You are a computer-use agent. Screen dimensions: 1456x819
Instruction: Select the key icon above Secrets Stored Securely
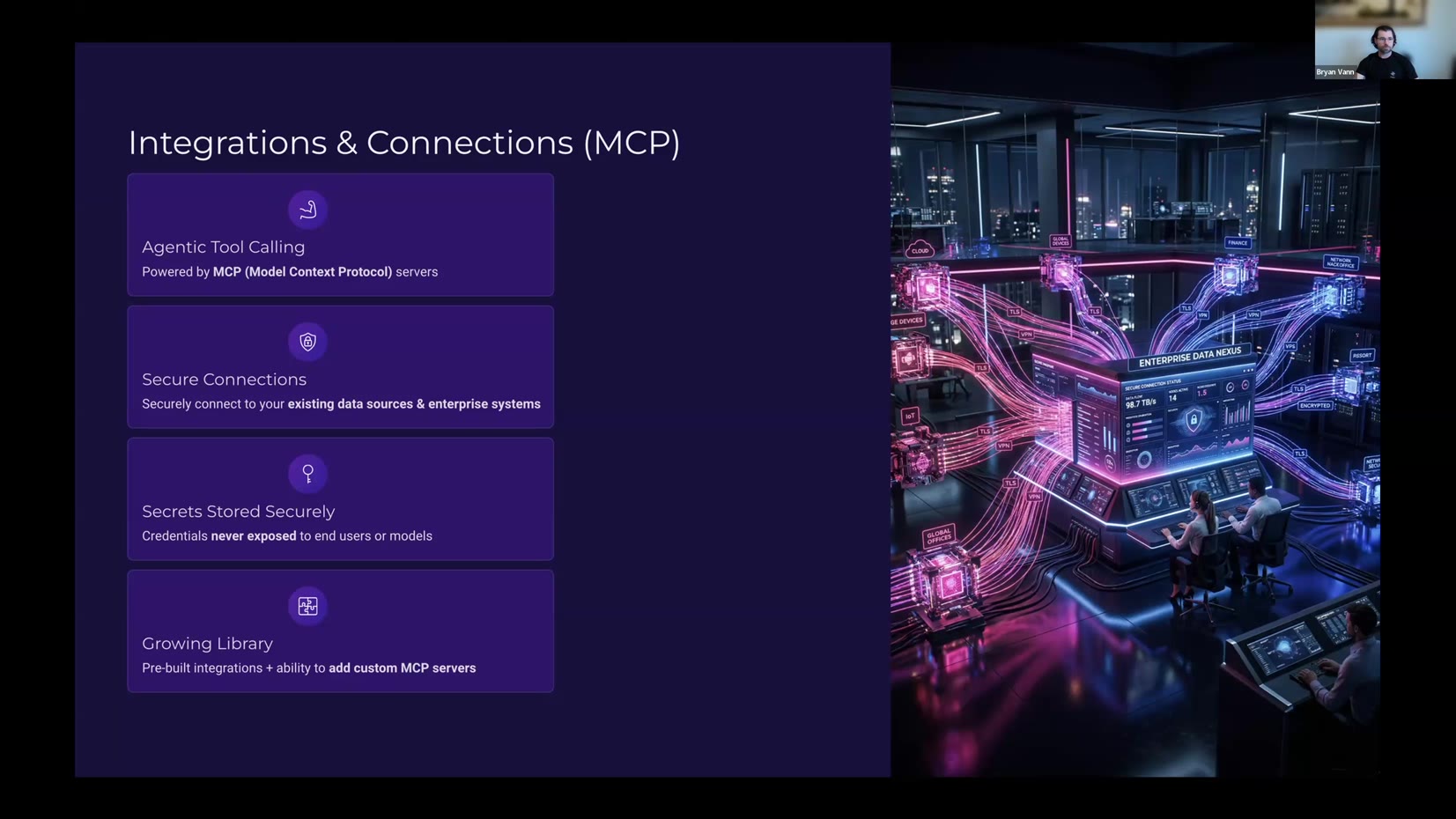pyautogui.click(x=307, y=474)
